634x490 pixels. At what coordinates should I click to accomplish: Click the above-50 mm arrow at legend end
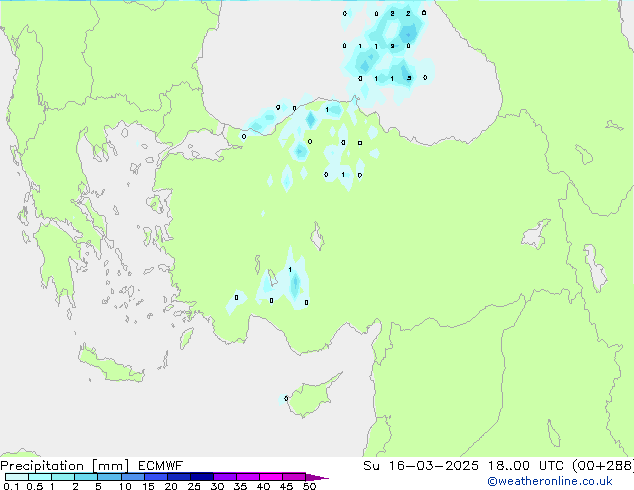point(317,477)
